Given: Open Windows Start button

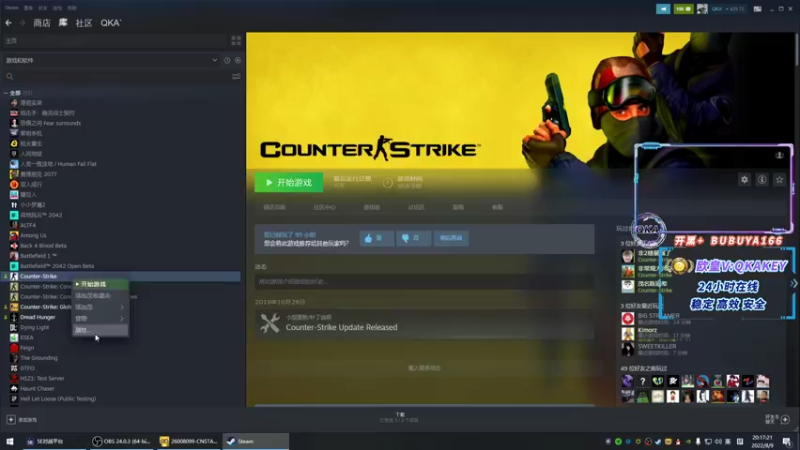Looking at the screenshot, I should click(x=9, y=441).
